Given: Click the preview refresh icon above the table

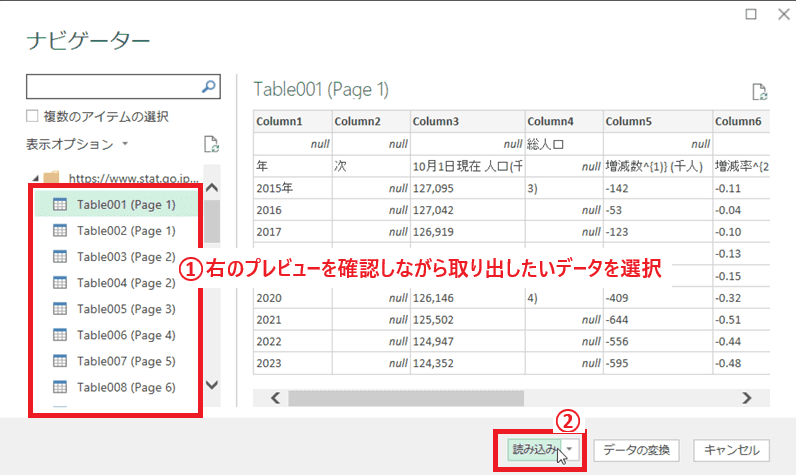Looking at the screenshot, I should tap(759, 92).
